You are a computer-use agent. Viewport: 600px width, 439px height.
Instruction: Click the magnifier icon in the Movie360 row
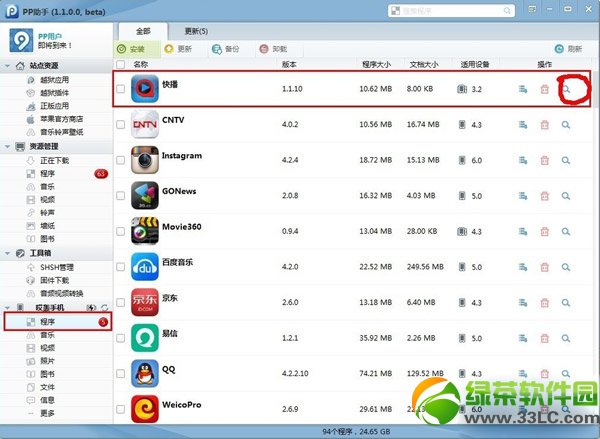566,232
